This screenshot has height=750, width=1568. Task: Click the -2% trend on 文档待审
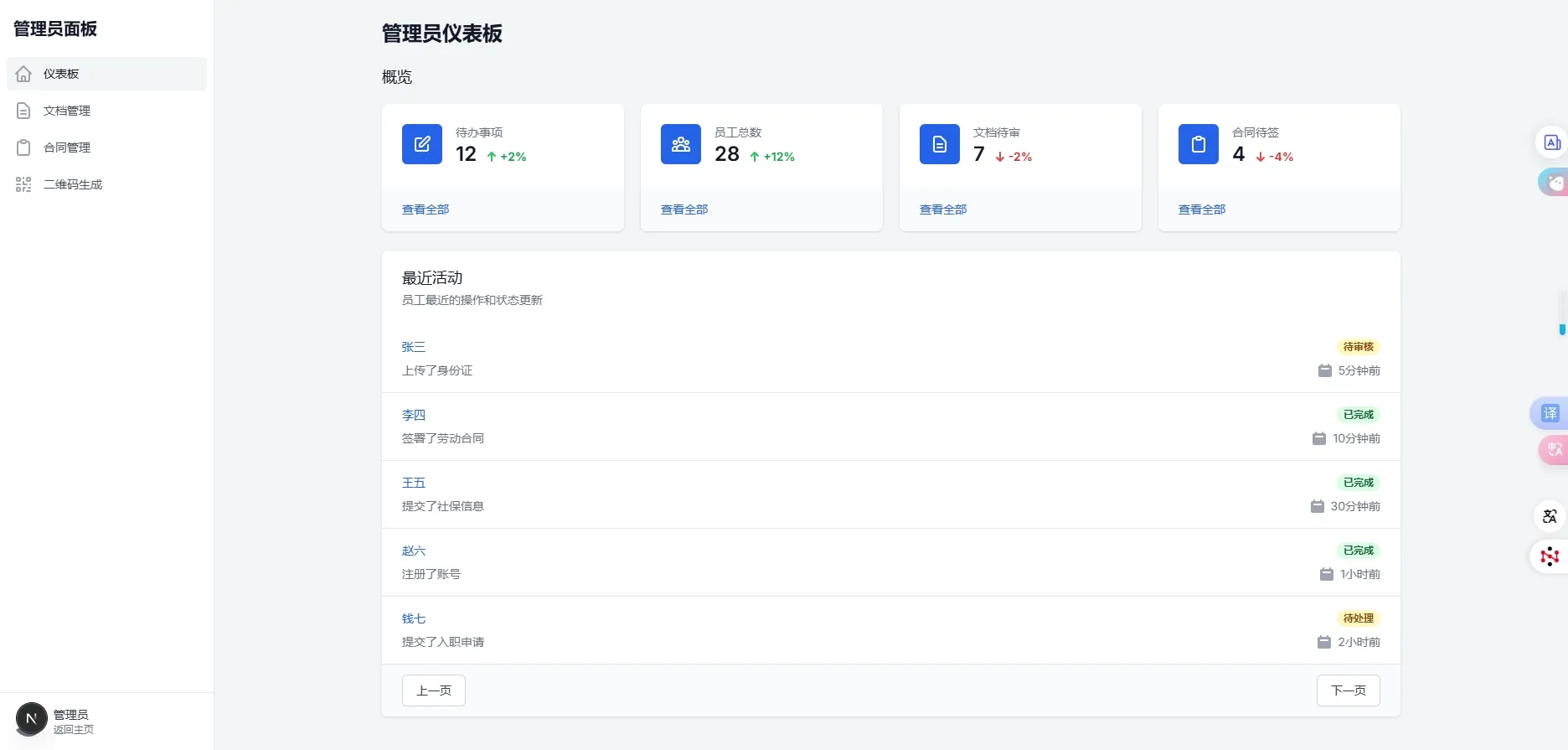(x=1014, y=157)
